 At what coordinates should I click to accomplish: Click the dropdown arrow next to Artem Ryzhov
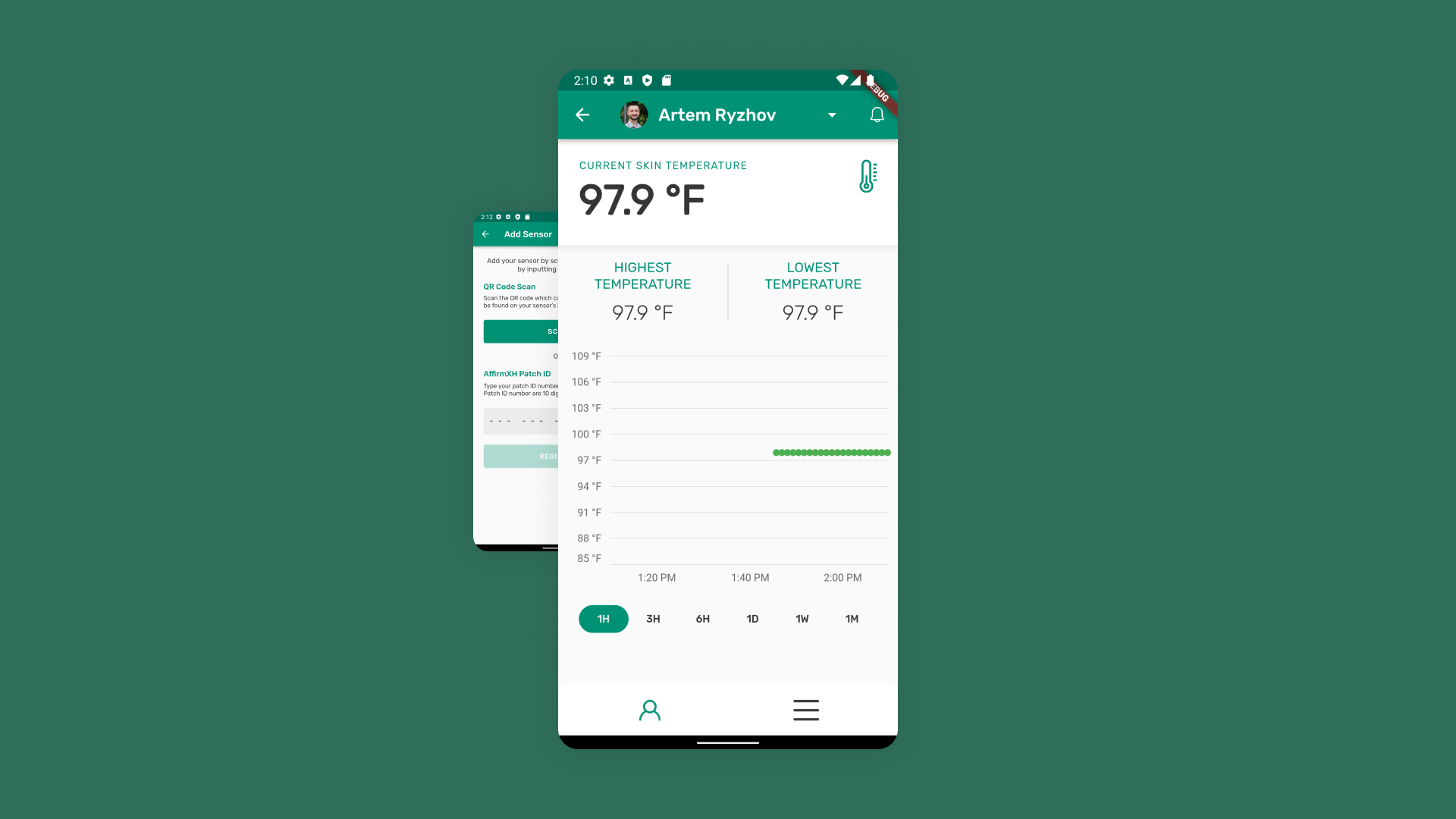pos(831,115)
